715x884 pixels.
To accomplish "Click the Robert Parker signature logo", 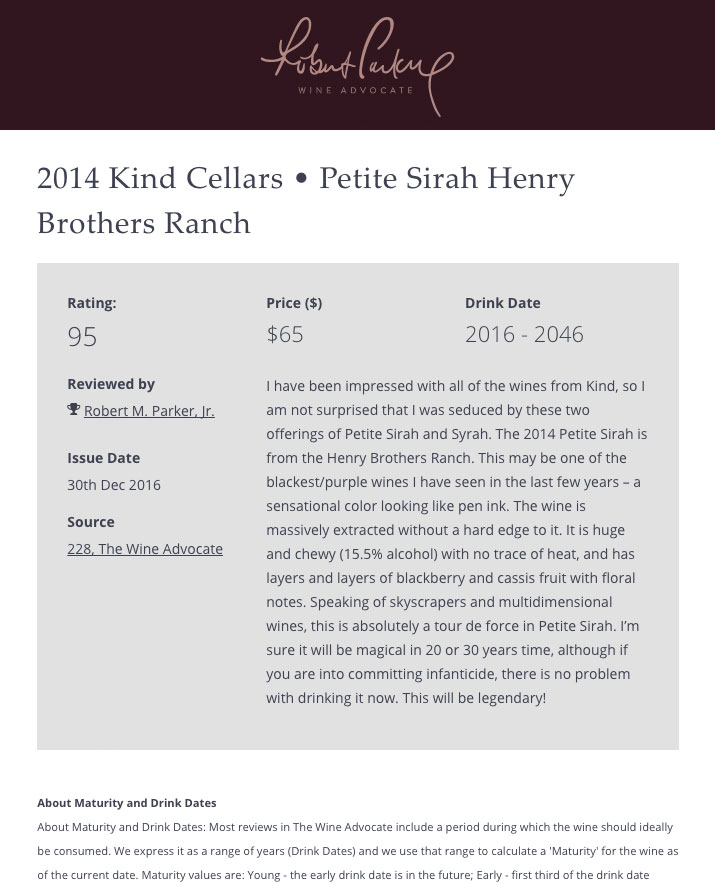I will click(356, 58).
